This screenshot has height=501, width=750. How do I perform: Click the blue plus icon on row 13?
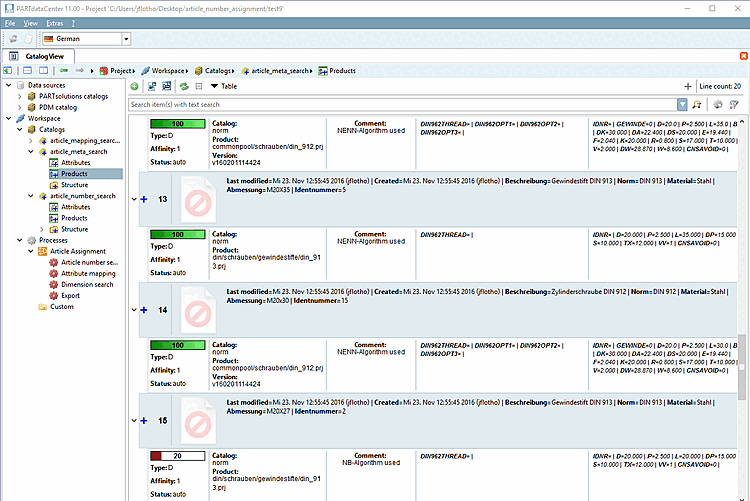click(x=143, y=199)
